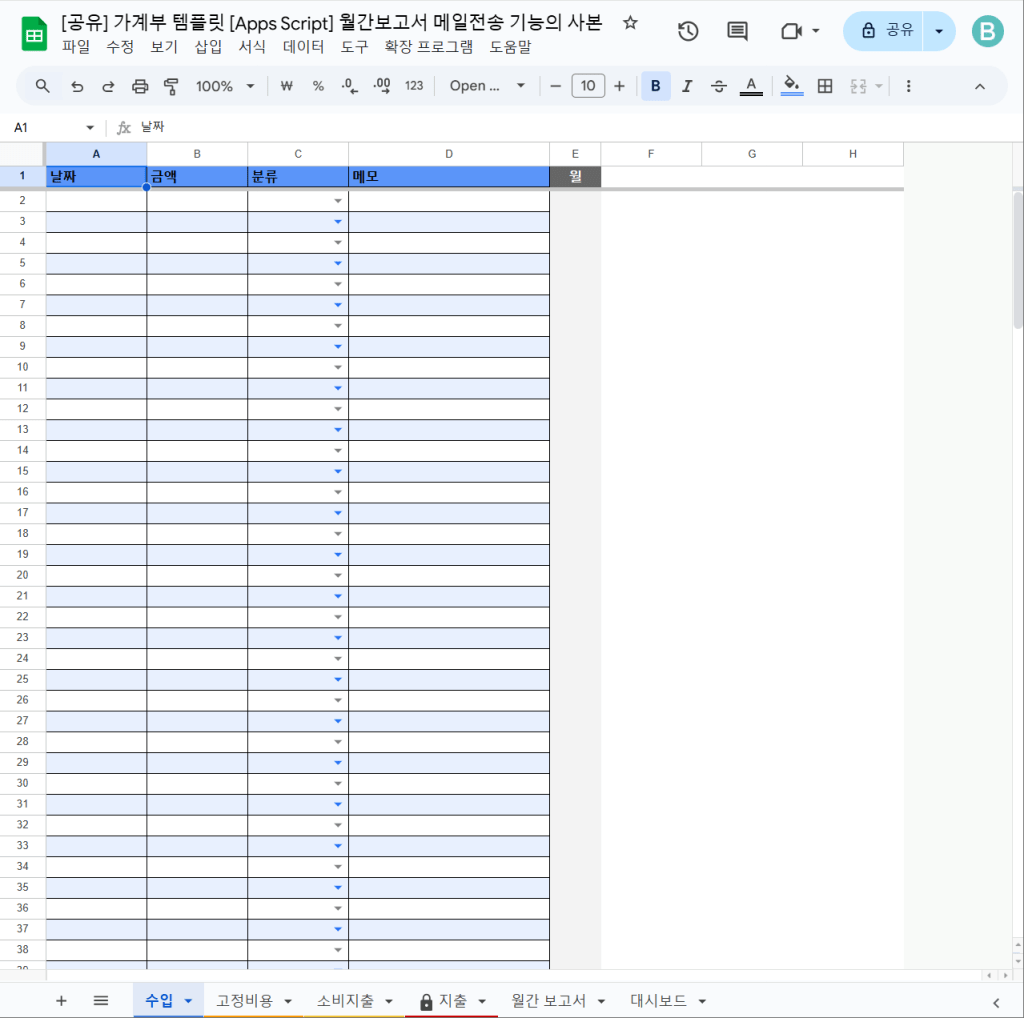Viewport: 1024px width, 1018px height.
Task: Click the 공유 share button
Action: coord(884,31)
